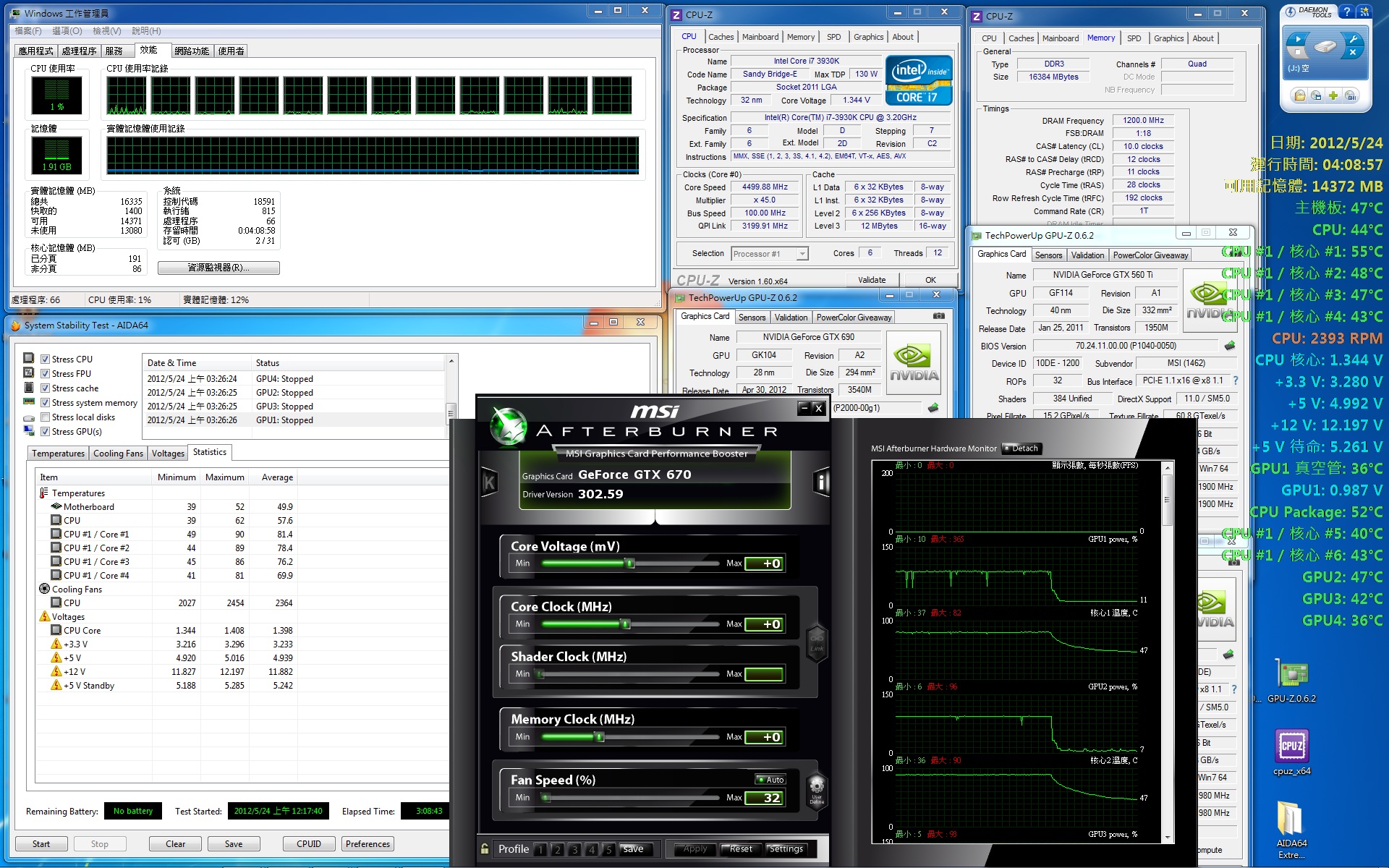Screen dimensions: 1389x868
Task: Click Intel Core i7 logo in CPU-Z
Action: [x=919, y=80]
